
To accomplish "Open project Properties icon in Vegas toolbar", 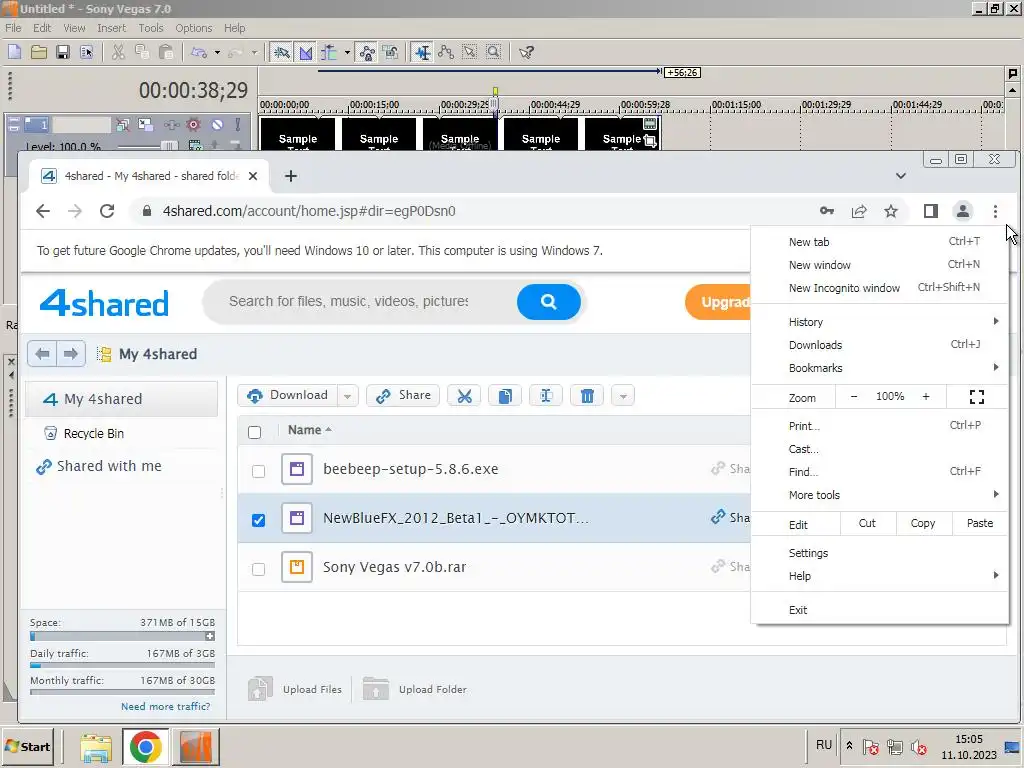I will (x=86, y=52).
